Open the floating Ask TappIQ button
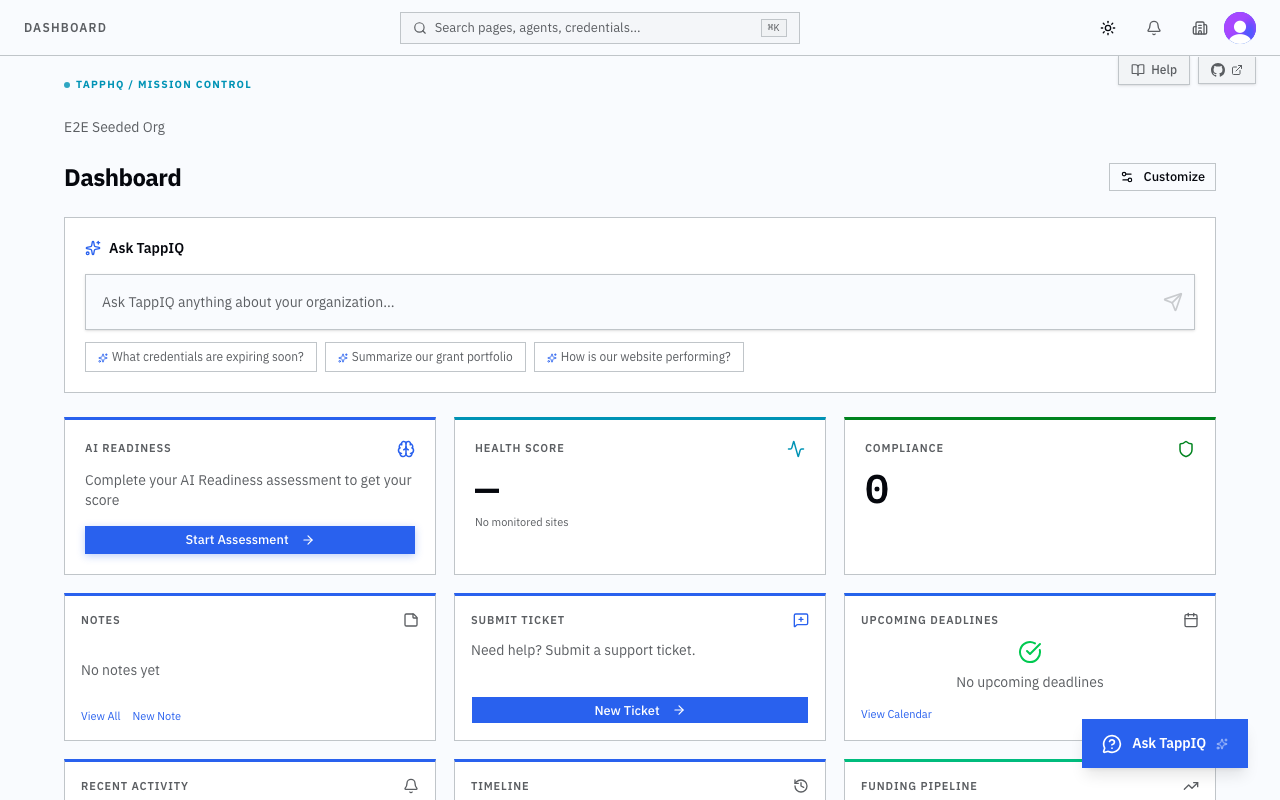Viewport: 1280px width, 800px height. tap(1165, 743)
